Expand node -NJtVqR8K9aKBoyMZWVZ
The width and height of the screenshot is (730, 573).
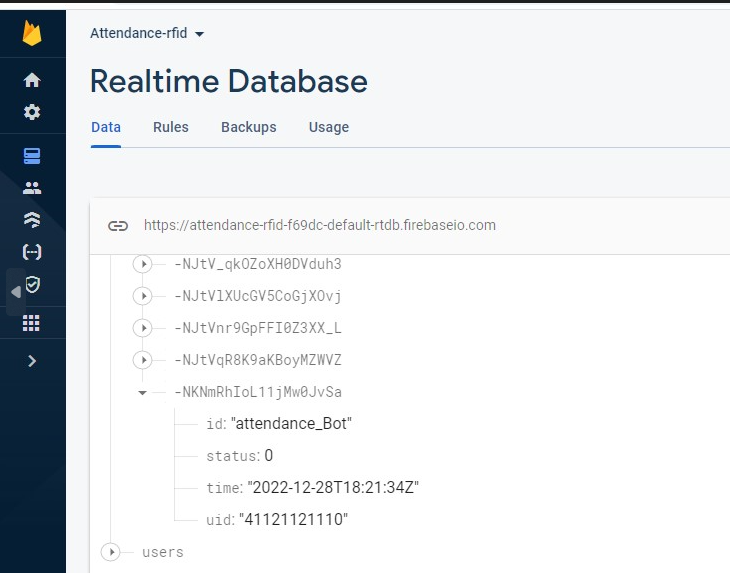coord(142,360)
